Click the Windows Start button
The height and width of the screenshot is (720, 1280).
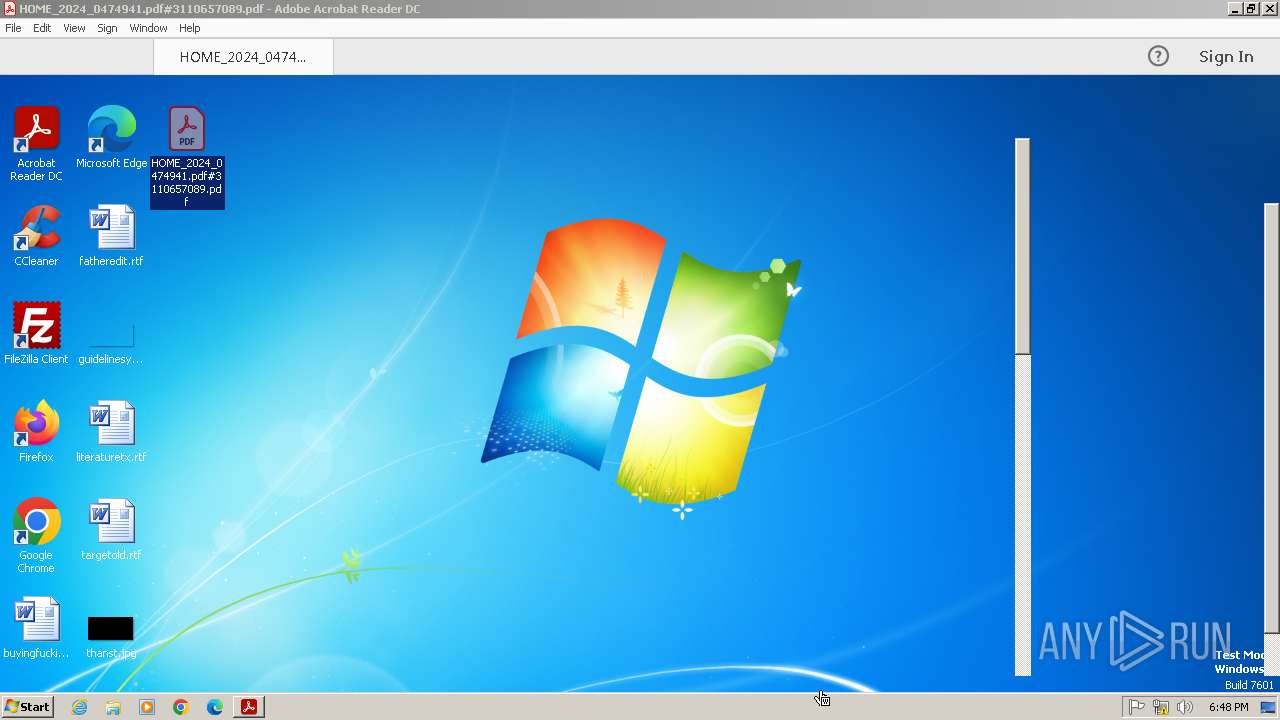point(27,707)
